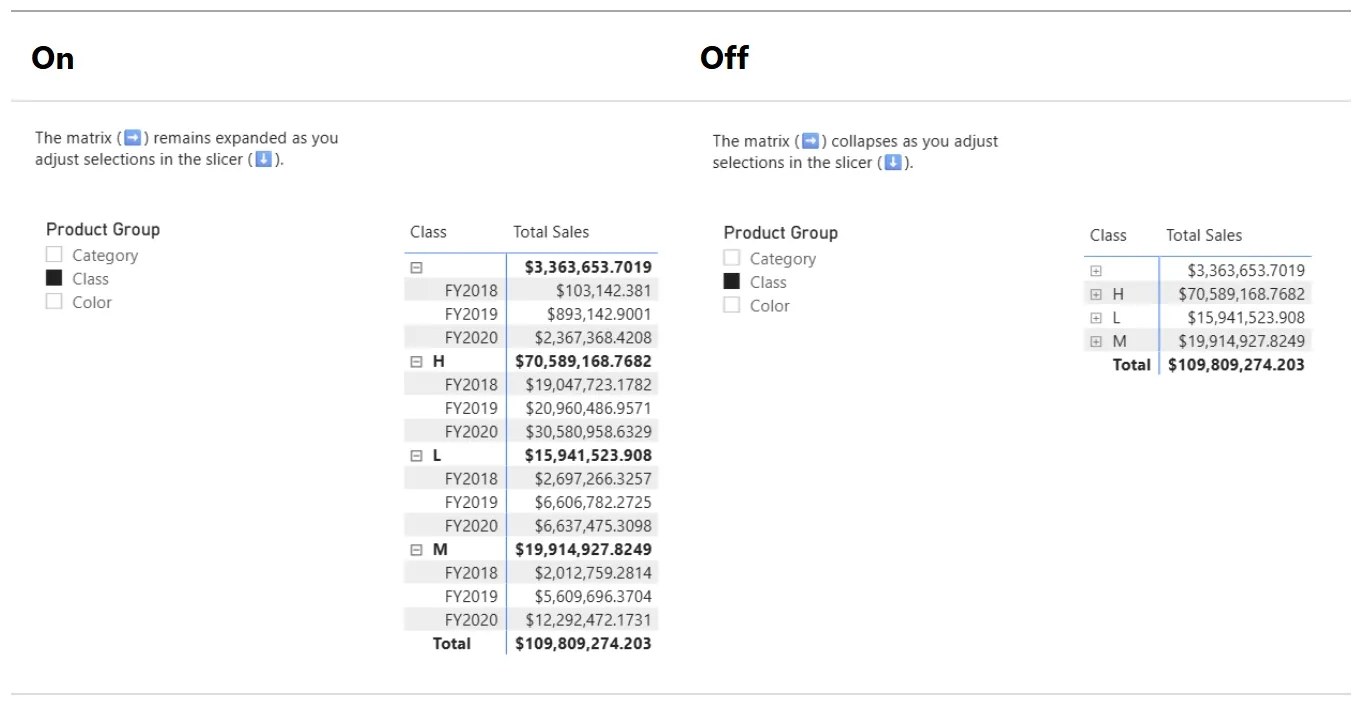The width and height of the screenshot is (1363, 703).
Task: Check Category in the Off section slicer
Action: [x=732, y=258]
